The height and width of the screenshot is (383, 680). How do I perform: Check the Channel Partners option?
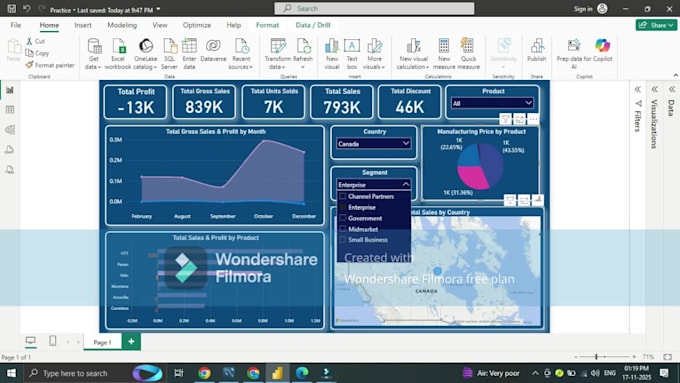(x=343, y=196)
